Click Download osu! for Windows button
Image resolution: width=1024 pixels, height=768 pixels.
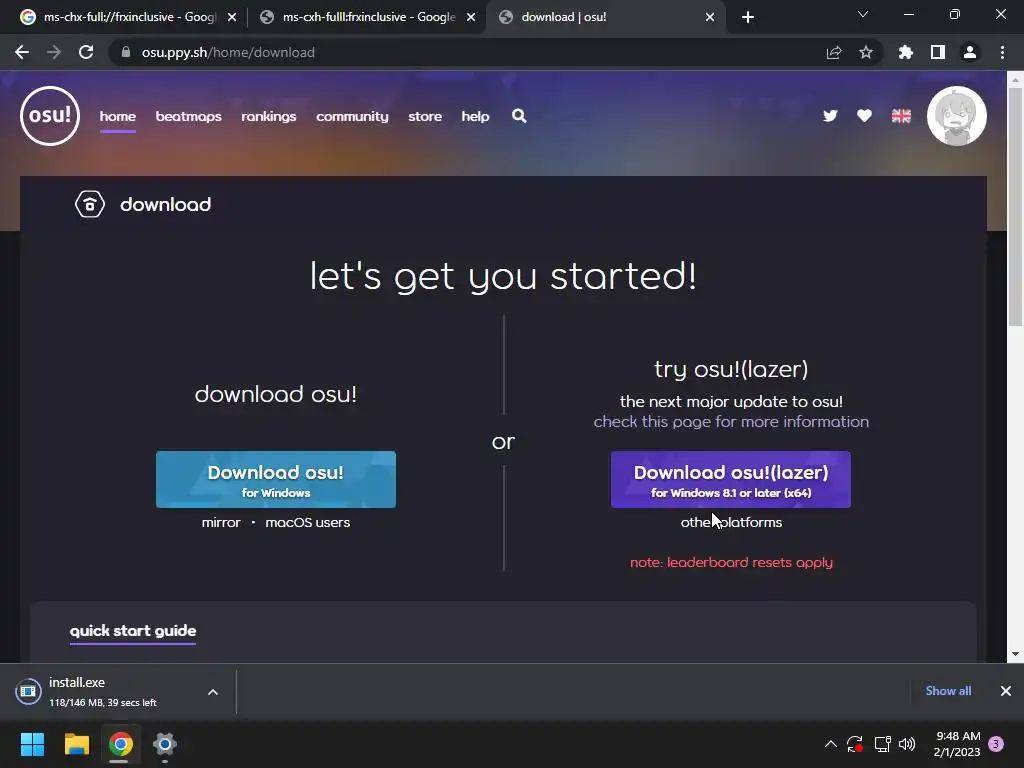(x=276, y=479)
